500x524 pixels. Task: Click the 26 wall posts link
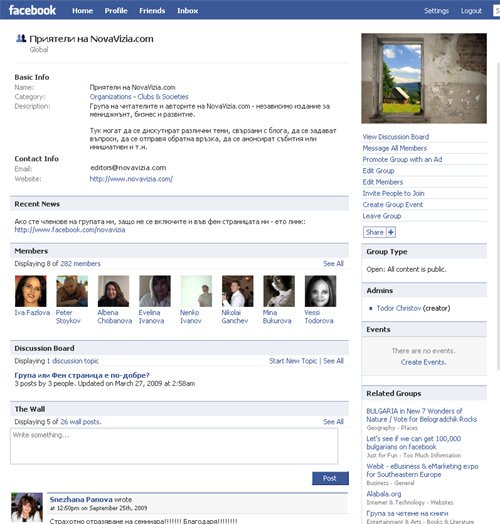tap(80, 422)
